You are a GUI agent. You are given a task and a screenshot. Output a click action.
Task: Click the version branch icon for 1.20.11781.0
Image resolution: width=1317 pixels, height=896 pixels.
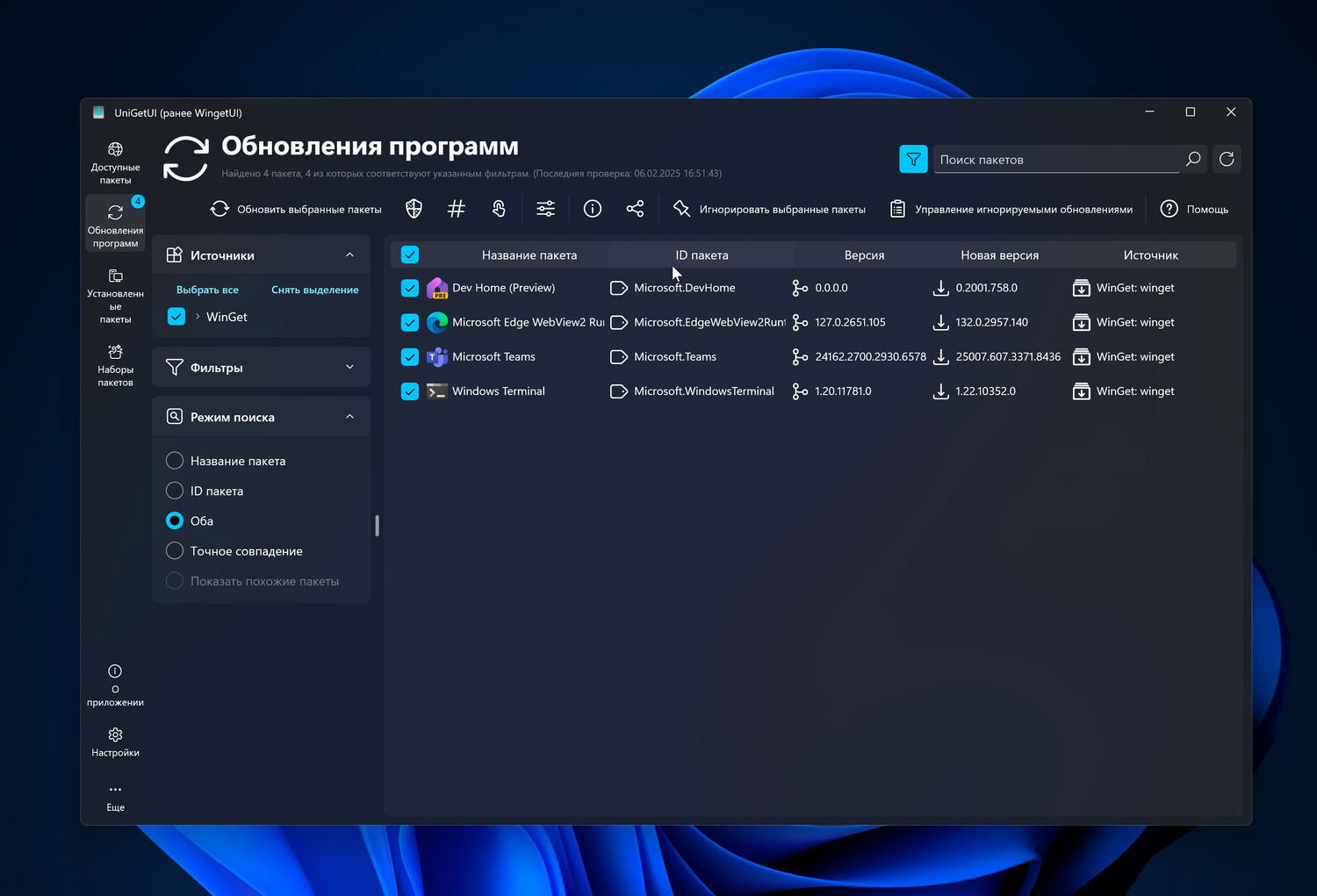(x=800, y=391)
